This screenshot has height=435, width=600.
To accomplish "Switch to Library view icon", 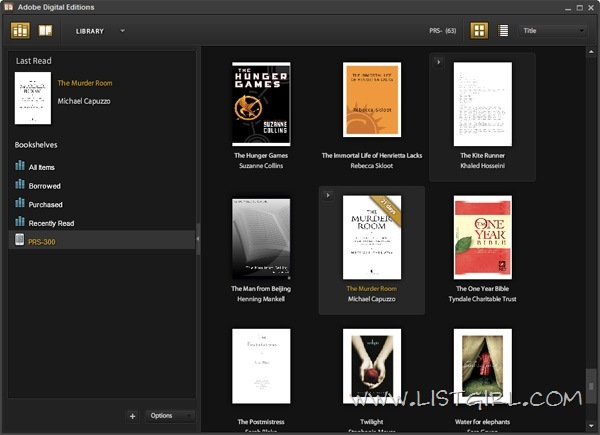I will point(21,30).
